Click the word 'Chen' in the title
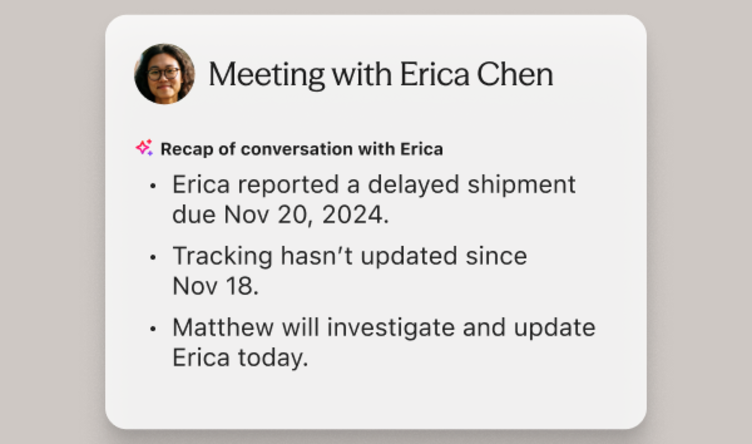This screenshot has height=444, width=752. pos(515,74)
